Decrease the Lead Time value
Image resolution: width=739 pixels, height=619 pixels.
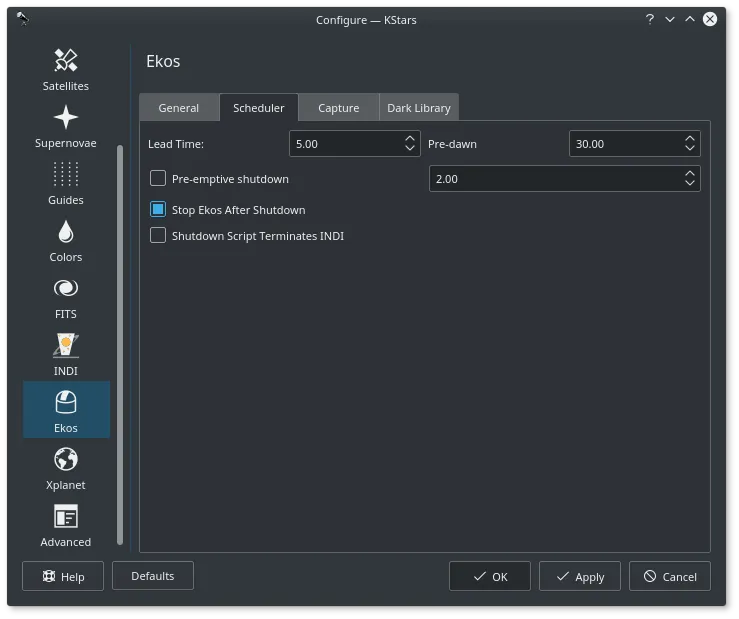410,149
